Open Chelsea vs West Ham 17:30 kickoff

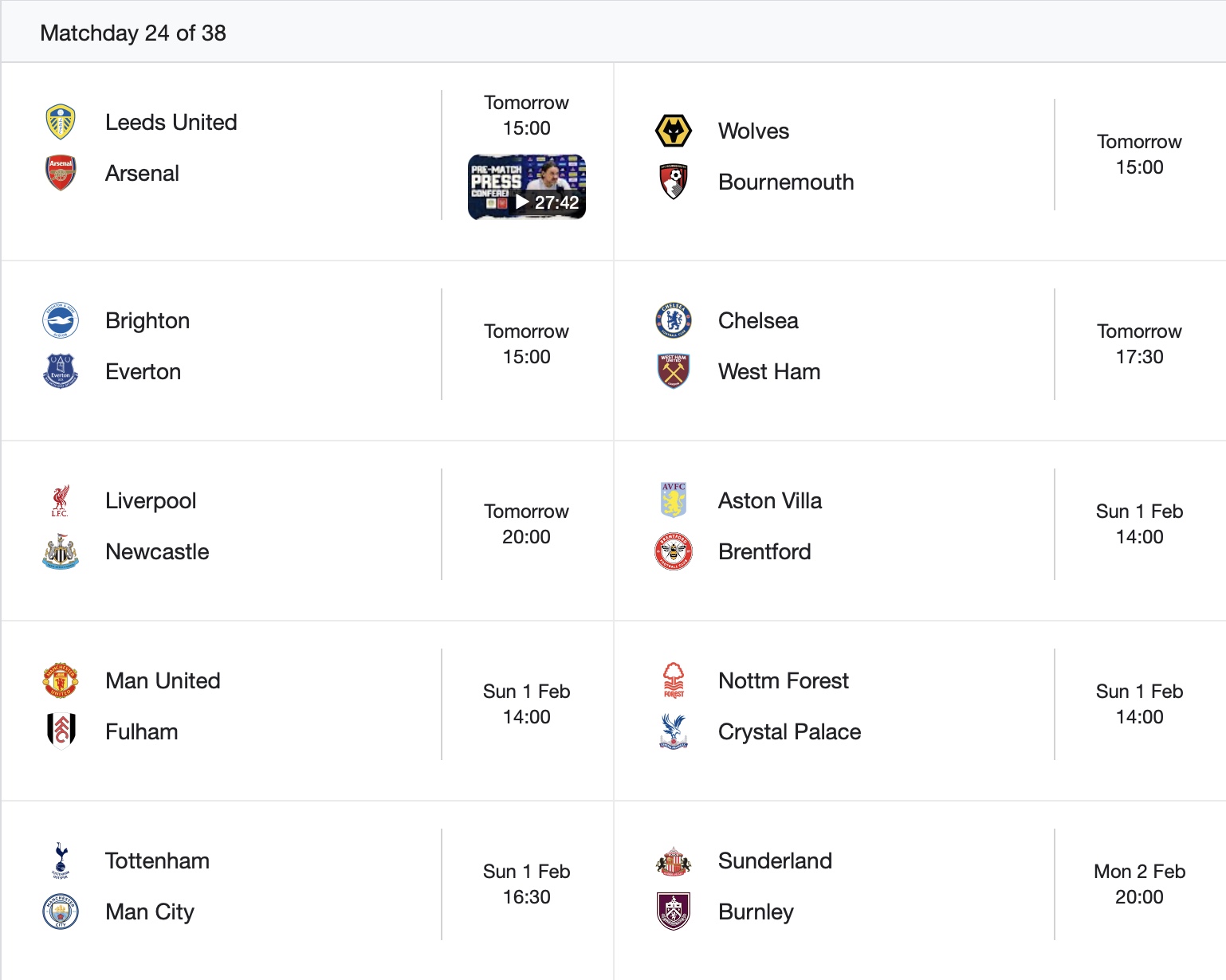point(1139,344)
